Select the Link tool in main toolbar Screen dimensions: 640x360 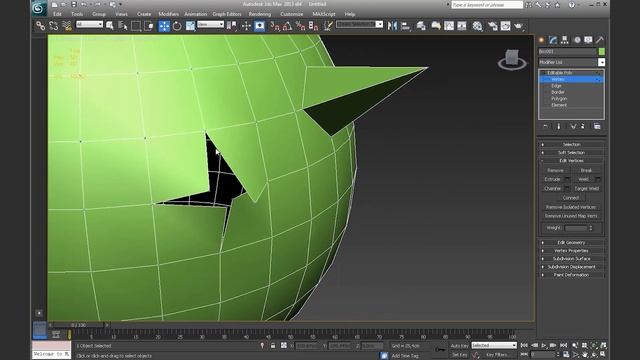40,26
